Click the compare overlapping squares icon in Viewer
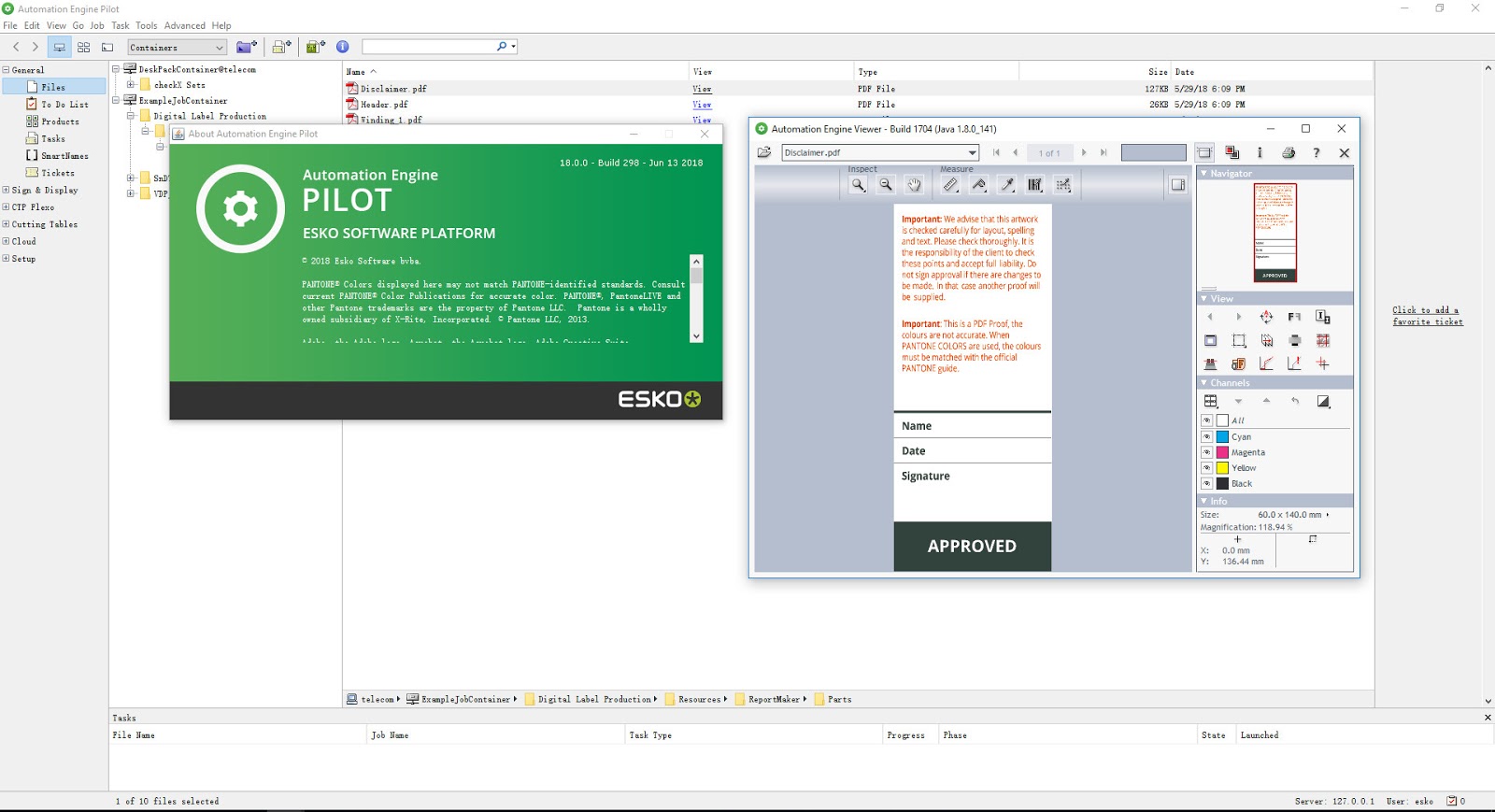 pos(1232,152)
